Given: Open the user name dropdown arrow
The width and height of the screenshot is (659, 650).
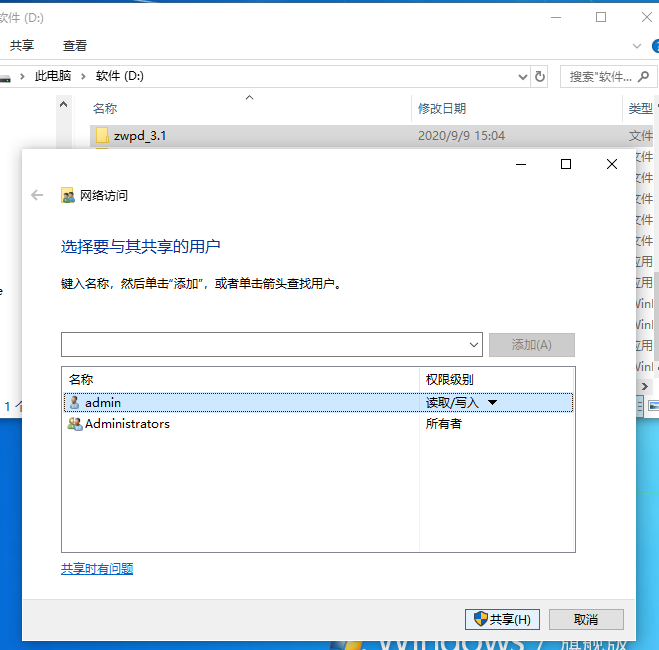Looking at the screenshot, I should tap(474, 345).
